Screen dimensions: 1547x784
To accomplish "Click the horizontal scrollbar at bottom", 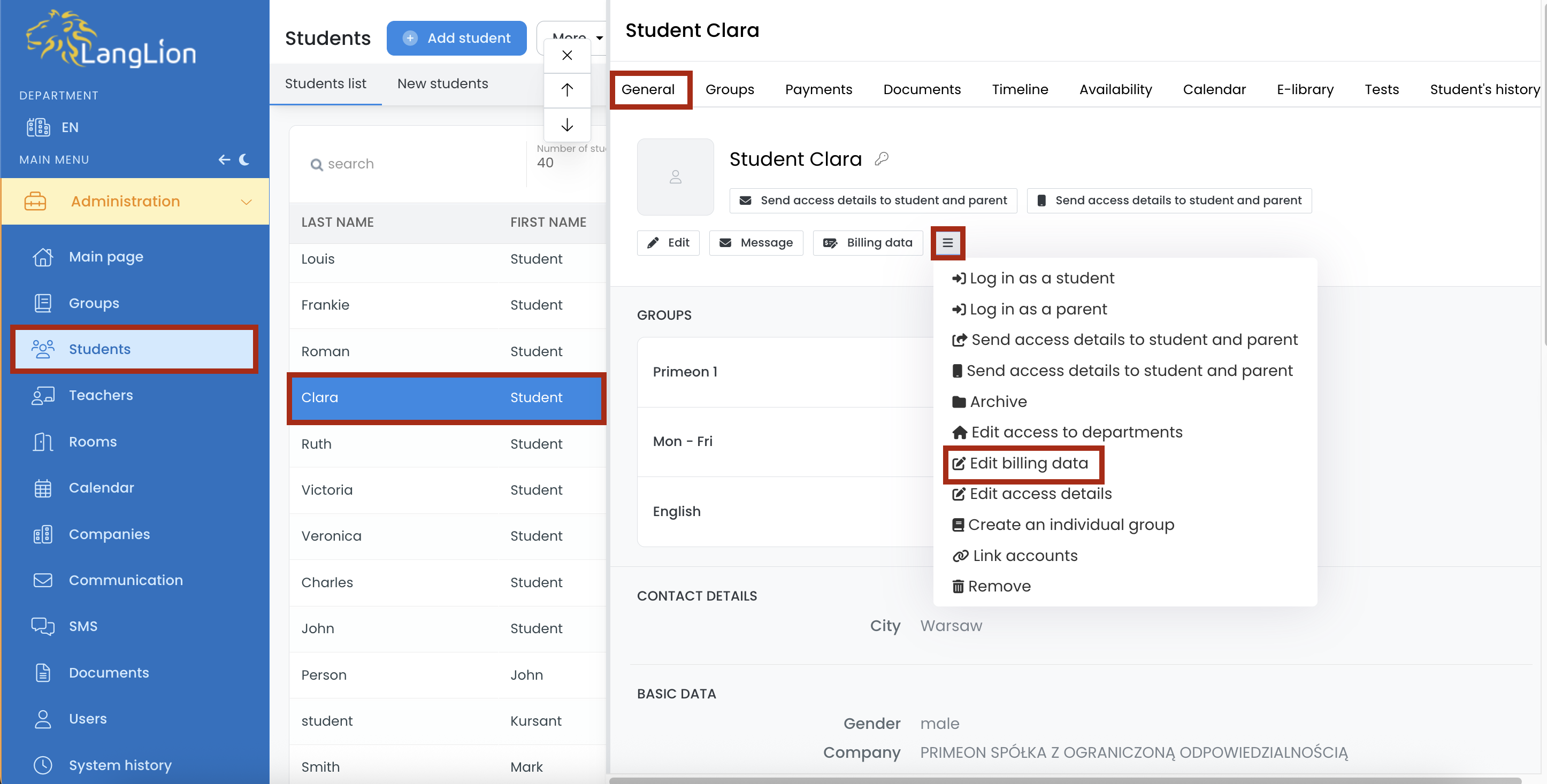I will tap(1063, 780).
